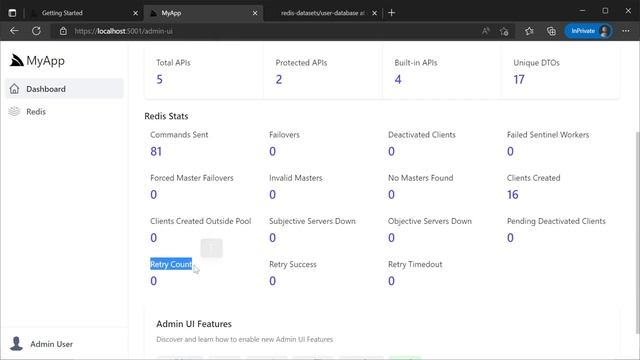Click the Admin User avatar icon
The width and height of the screenshot is (640, 360).
[16, 344]
